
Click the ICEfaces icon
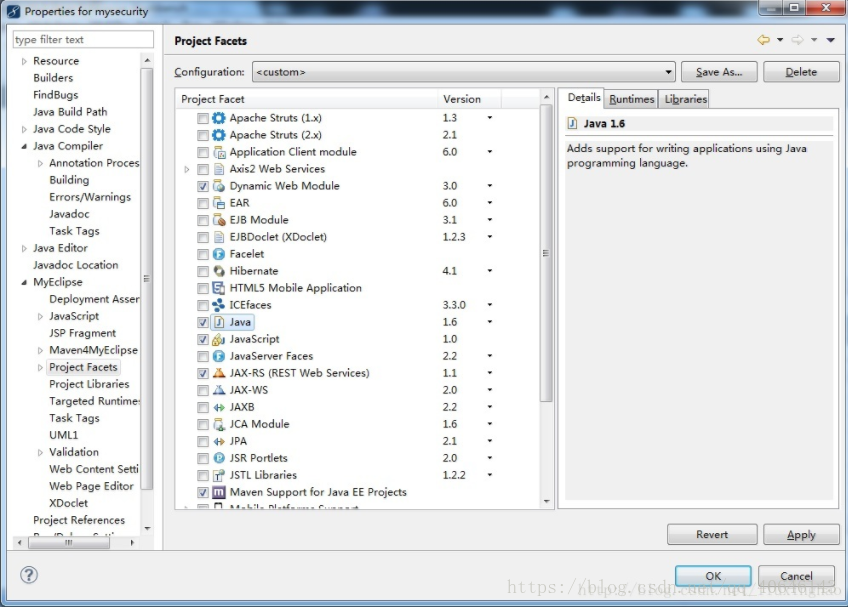coord(218,305)
